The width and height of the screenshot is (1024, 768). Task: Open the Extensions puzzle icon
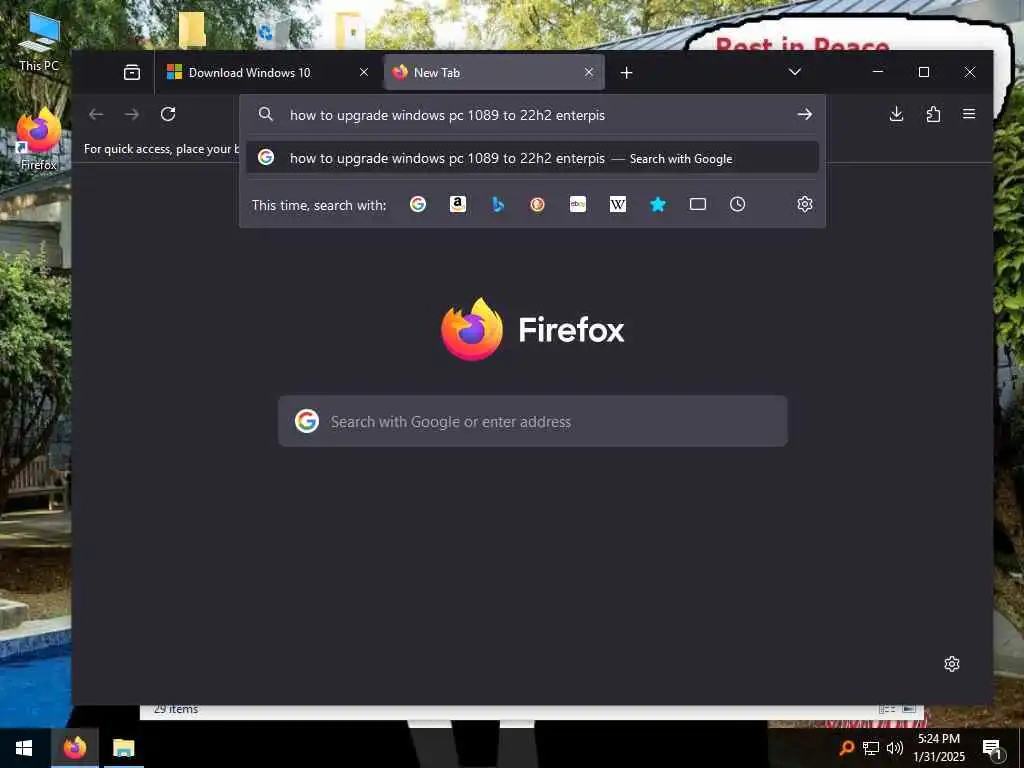tap(933, 114)
